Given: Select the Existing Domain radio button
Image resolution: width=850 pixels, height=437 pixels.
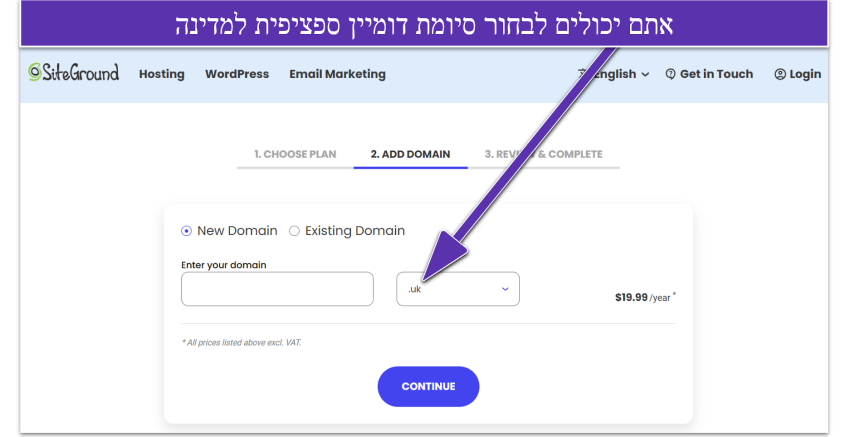Looking at the screenshot, I should coord(294,231).
